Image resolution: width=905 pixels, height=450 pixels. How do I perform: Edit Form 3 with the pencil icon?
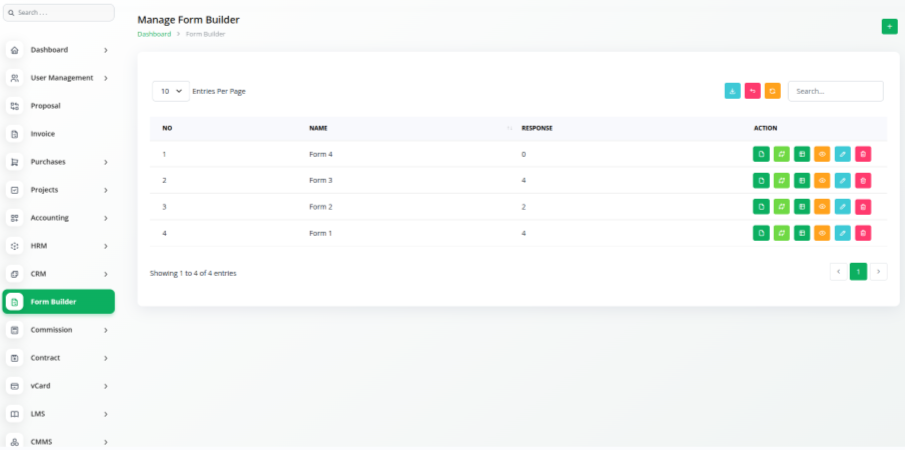(x=843, y=180)
